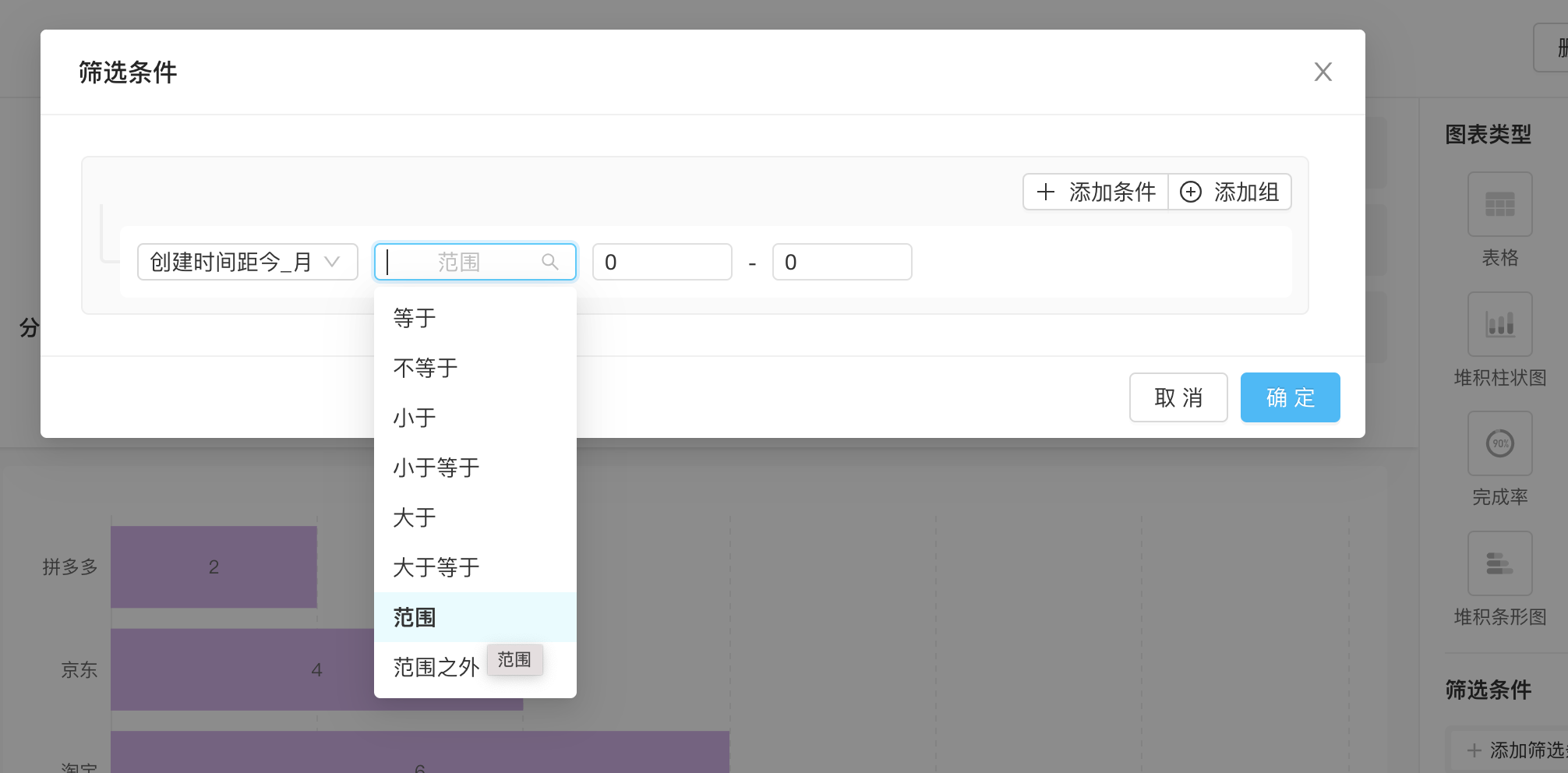Image resolution: width=1568 pixels, height=773 pixels.
Task: Select 不等于 from operator list
Action: click(475, 368)
